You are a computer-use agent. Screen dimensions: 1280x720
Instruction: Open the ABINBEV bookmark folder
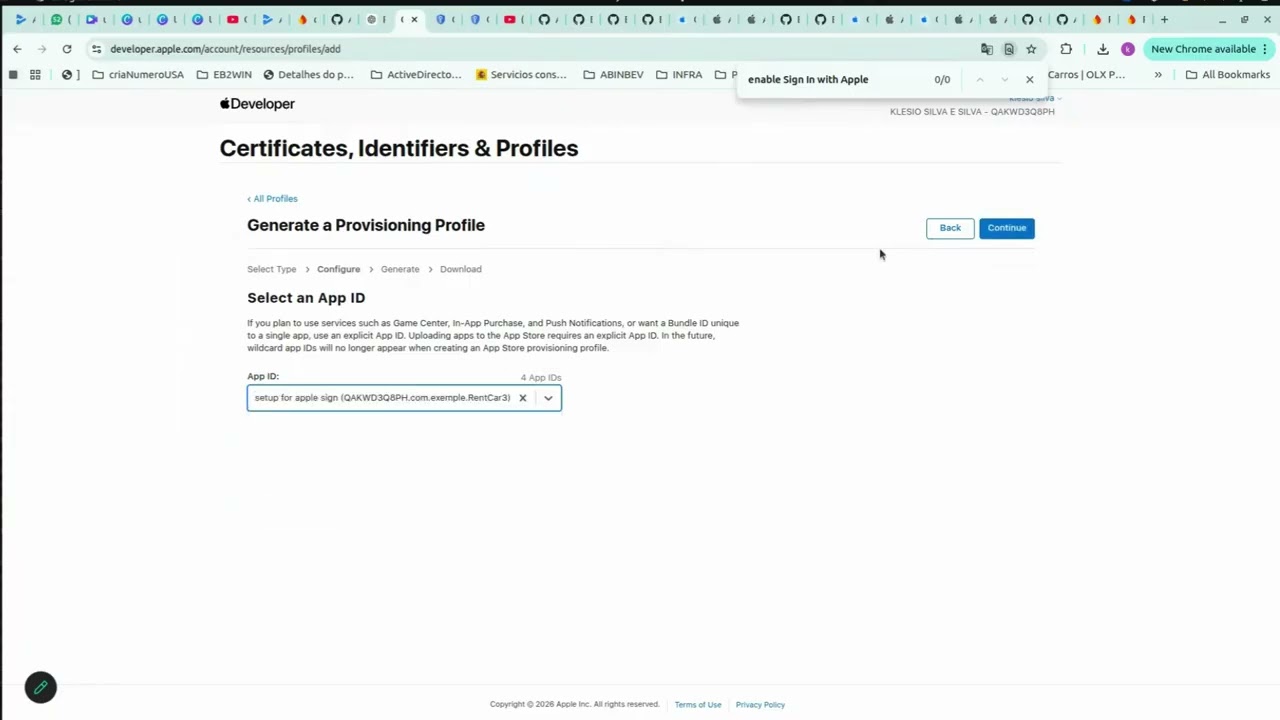click(613, 75)
